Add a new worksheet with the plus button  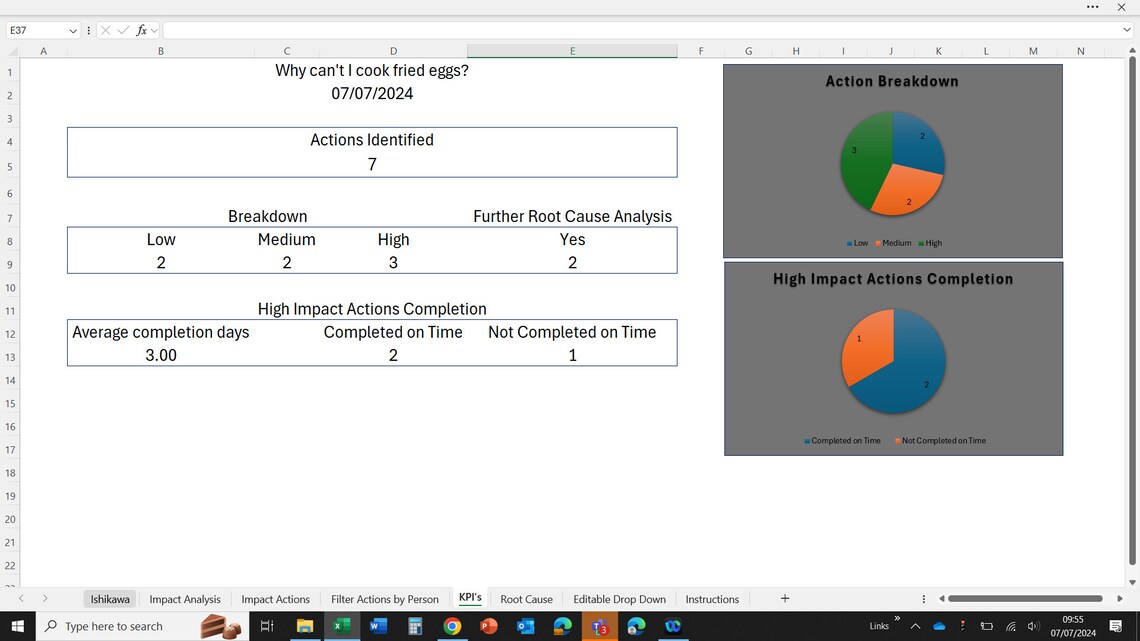click(785, 598)
